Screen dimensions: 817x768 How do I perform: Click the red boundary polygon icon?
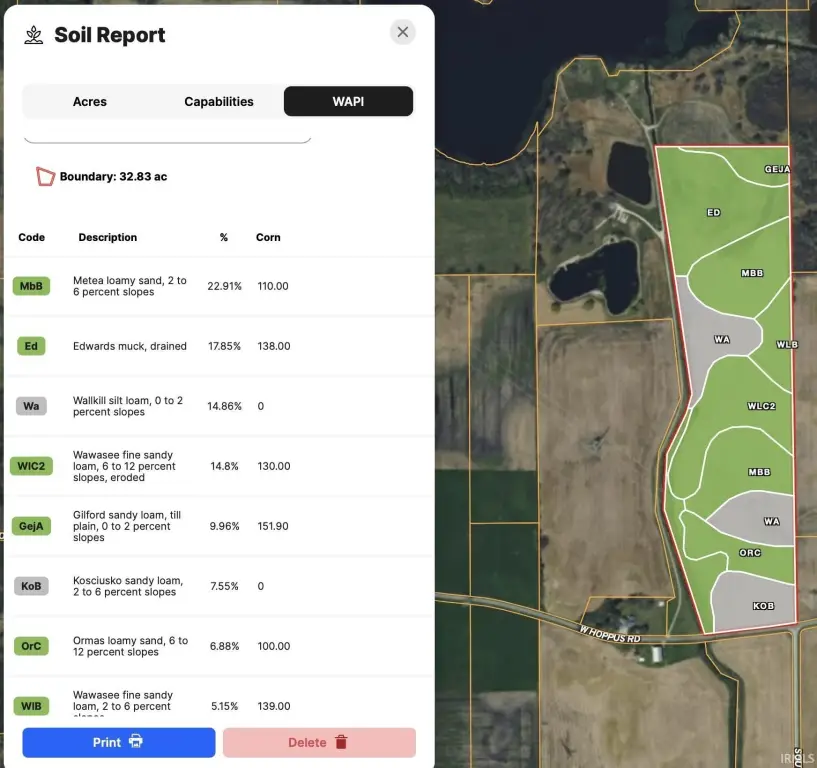45,177
